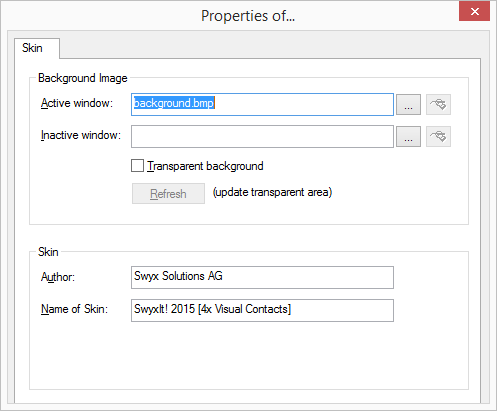Focus the Active window text field
Viewport: 497px width, 411px height.
(262, 105)
